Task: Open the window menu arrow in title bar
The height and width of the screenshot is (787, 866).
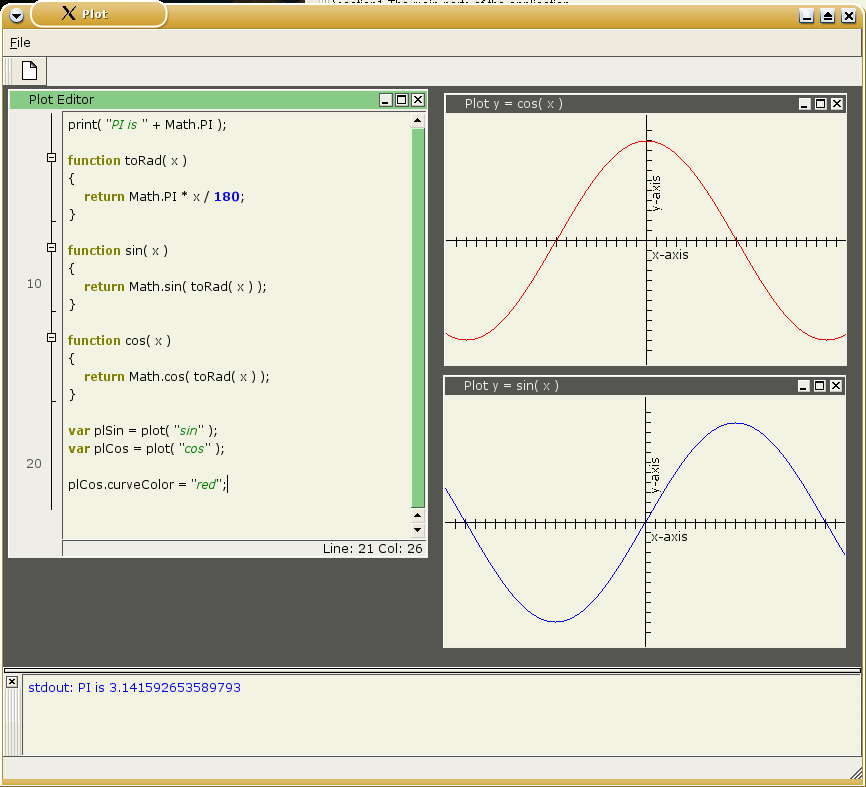Action: pos(16,15)
